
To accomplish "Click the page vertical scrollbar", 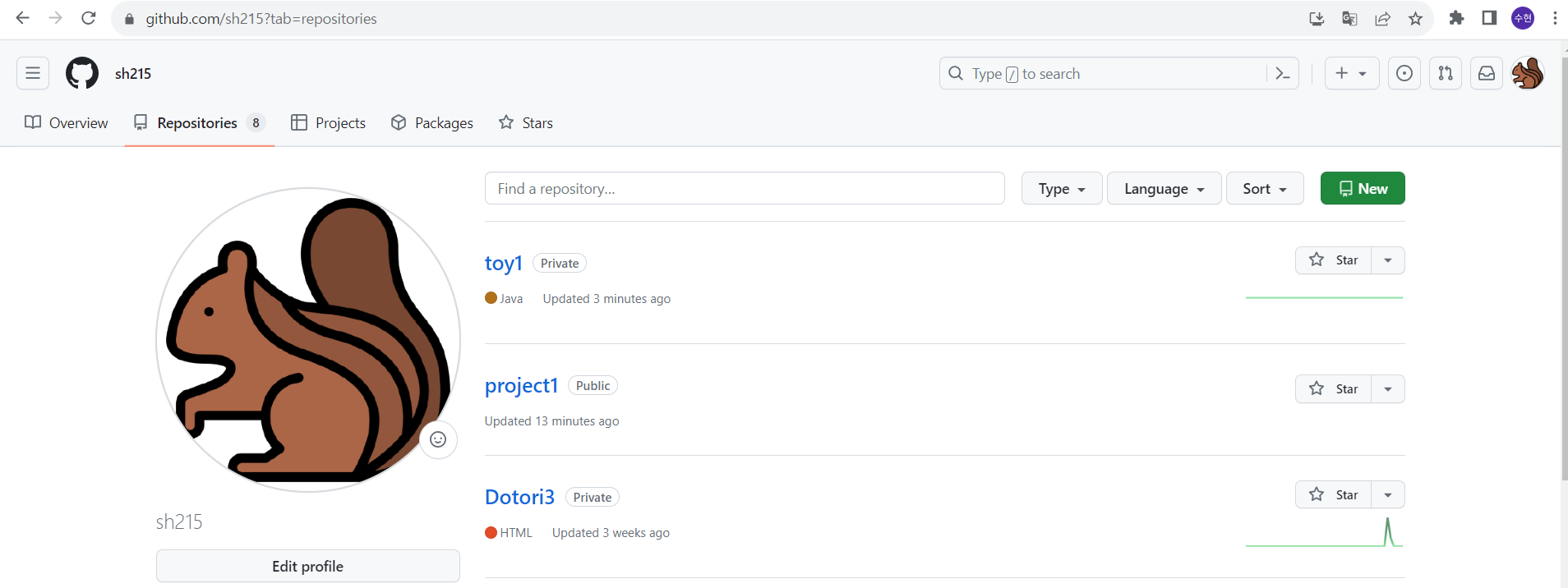I will pos(1564,267).
